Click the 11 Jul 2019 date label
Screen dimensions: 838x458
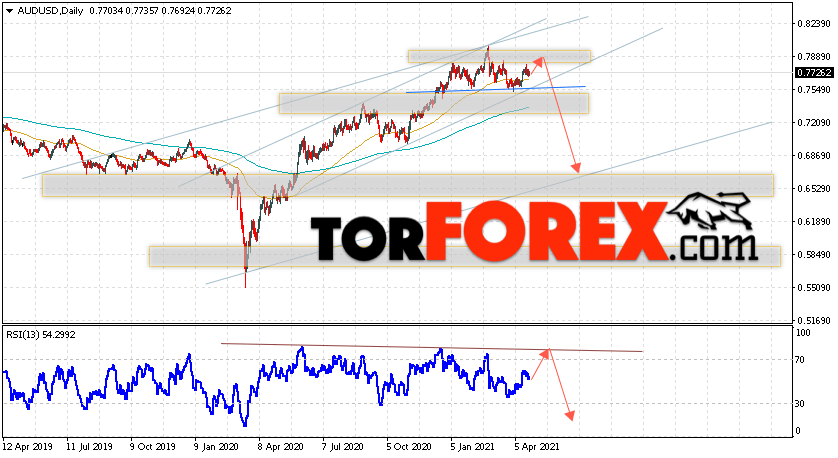click(x=89, y=446)
